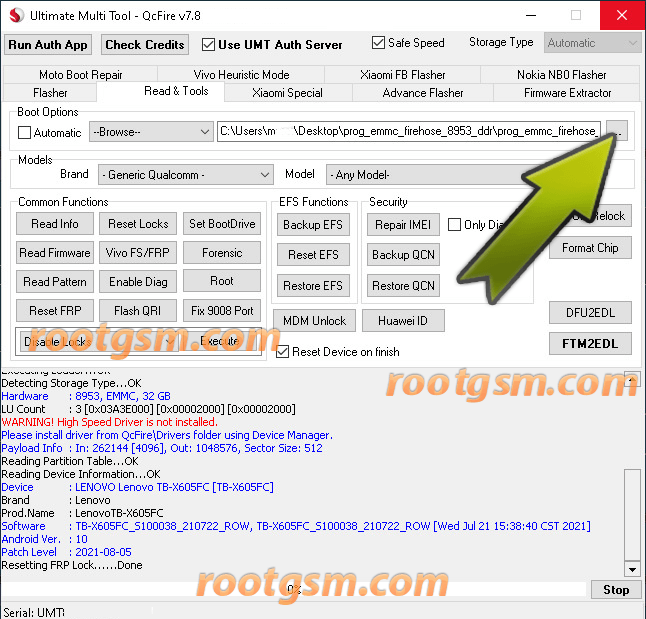This screenshot has width=646, height=619.
Task: Click the Root button
Action: pos(222,281)
